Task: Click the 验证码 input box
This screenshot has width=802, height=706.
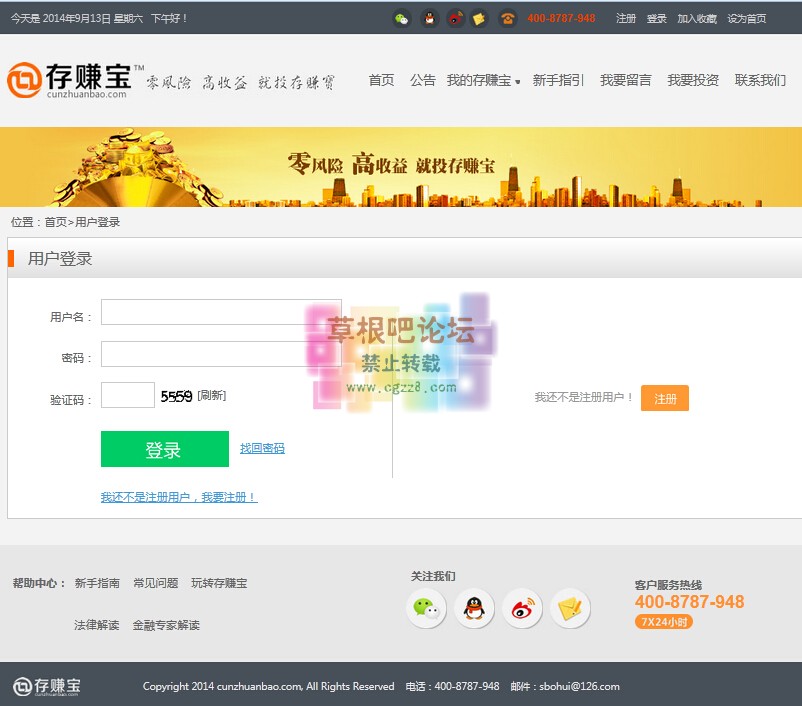Action: pyautogui.click(x=128, y=396)
